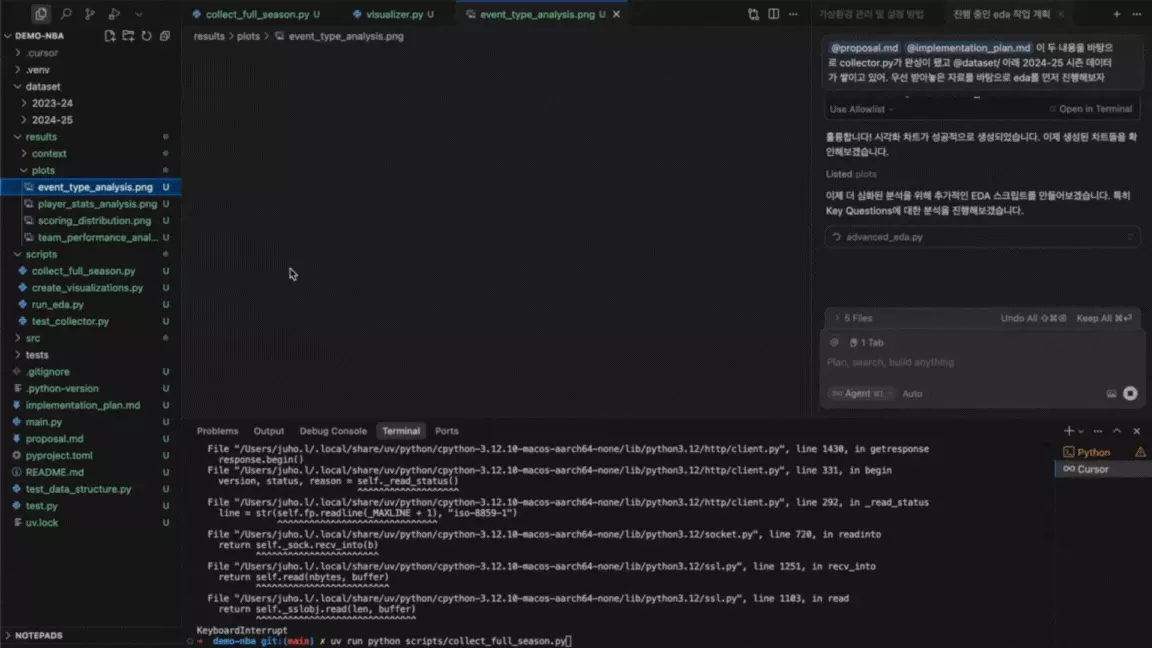Open the Ports panel tab
Image resolution: width=1152 pixels, height=648 pixels.
click(x=447, y=431)
